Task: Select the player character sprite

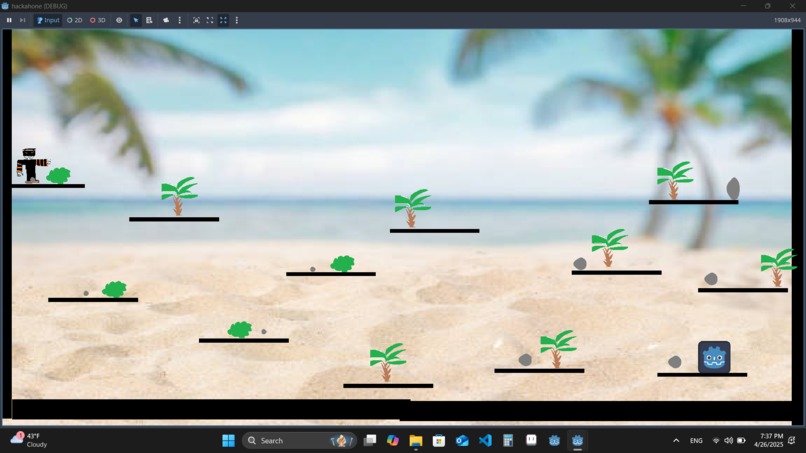Action: point(32,166)
